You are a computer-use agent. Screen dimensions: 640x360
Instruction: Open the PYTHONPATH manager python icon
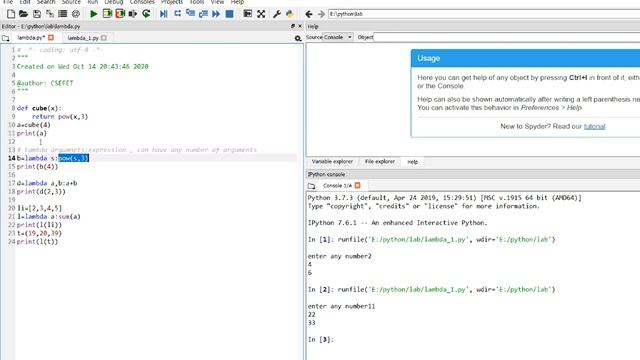coord(290,14)
